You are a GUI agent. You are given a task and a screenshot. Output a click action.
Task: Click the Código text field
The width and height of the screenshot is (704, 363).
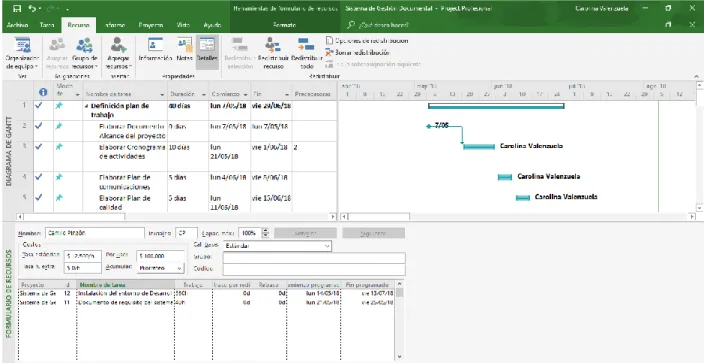point(314,270)
